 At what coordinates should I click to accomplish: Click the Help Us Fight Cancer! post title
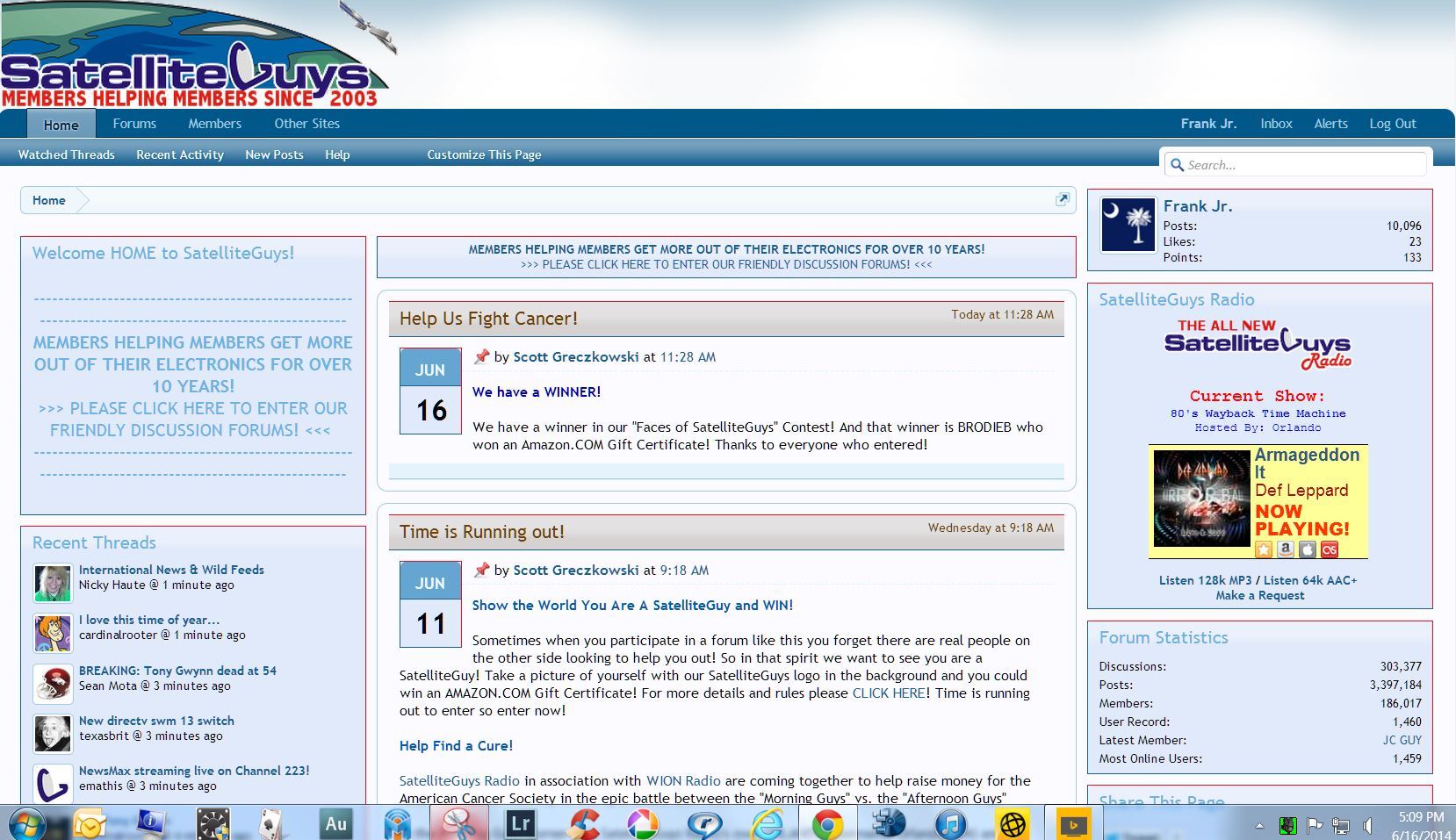[x=488, y=319]
